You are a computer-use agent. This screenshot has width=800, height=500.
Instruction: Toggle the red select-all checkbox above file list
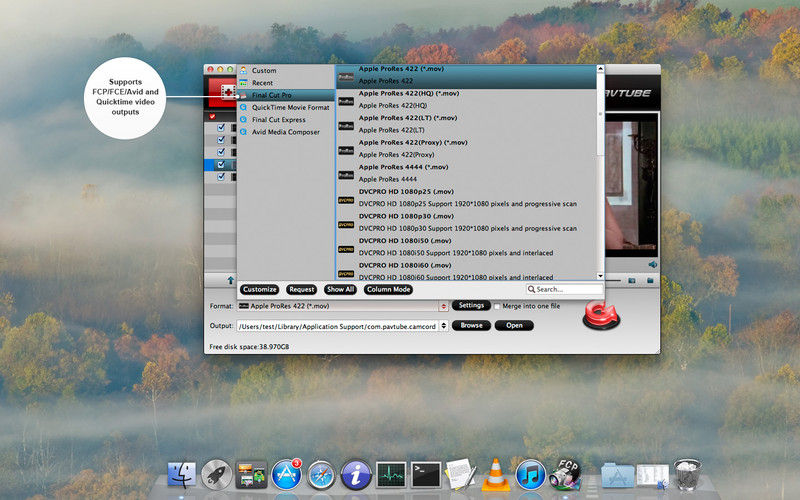[x=212, y=117]
